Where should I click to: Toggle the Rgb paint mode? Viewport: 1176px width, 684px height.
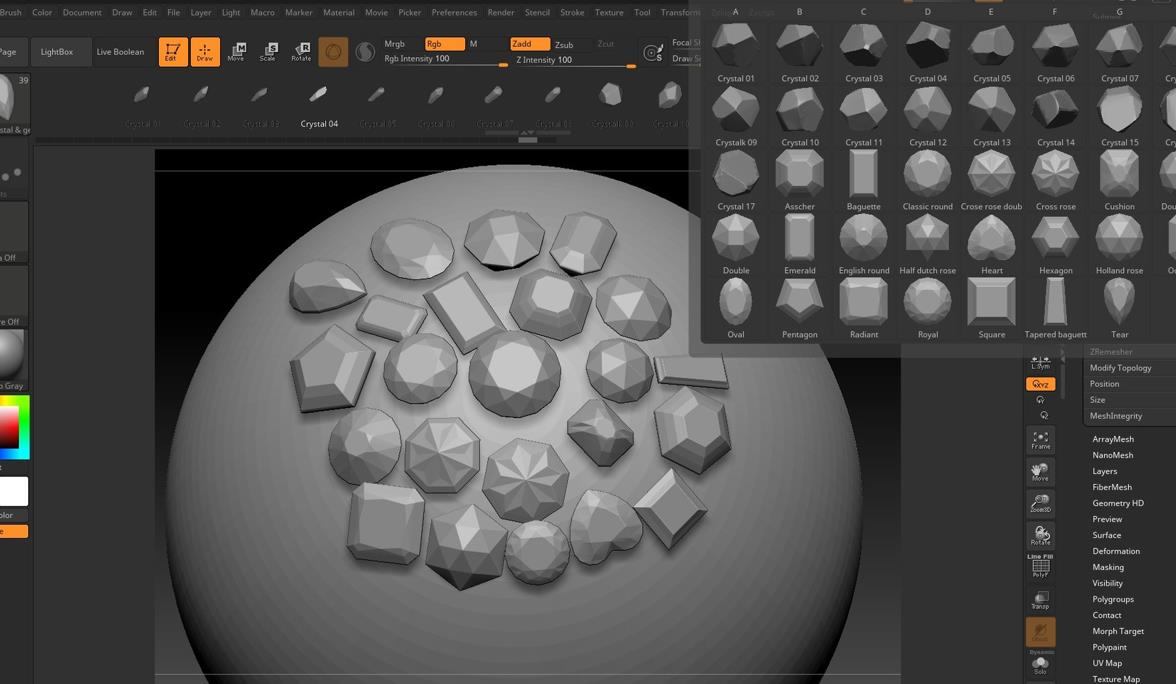[x=445, y=44]
